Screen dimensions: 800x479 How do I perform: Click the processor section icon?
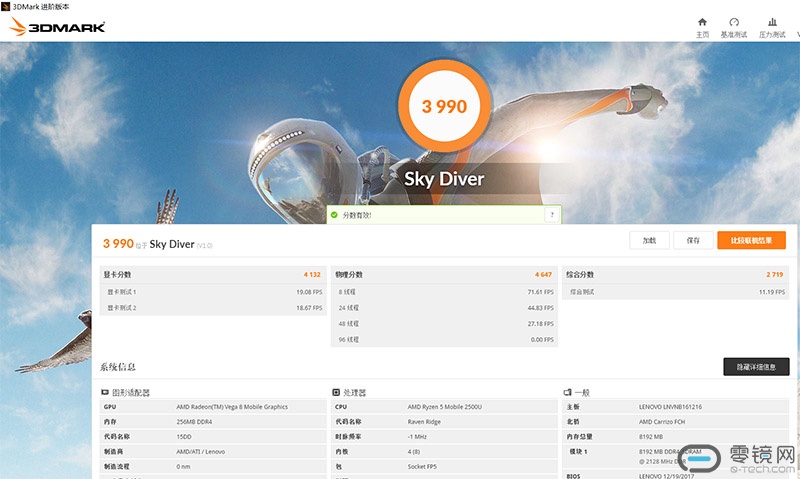click(x=336, y=392)
